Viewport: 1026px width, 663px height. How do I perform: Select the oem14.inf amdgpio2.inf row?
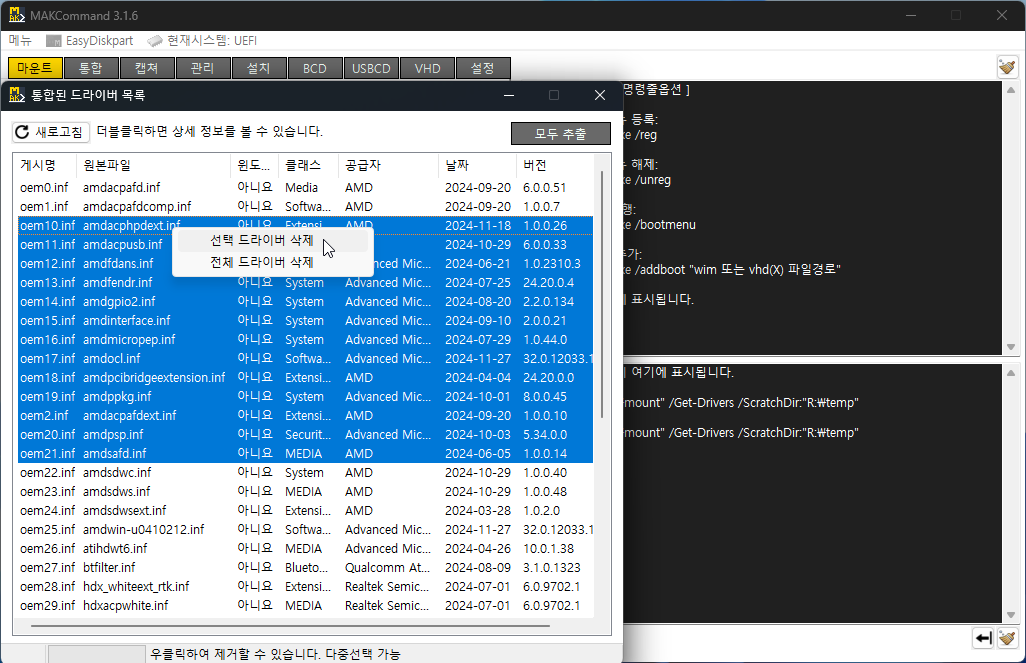[305, 302]
